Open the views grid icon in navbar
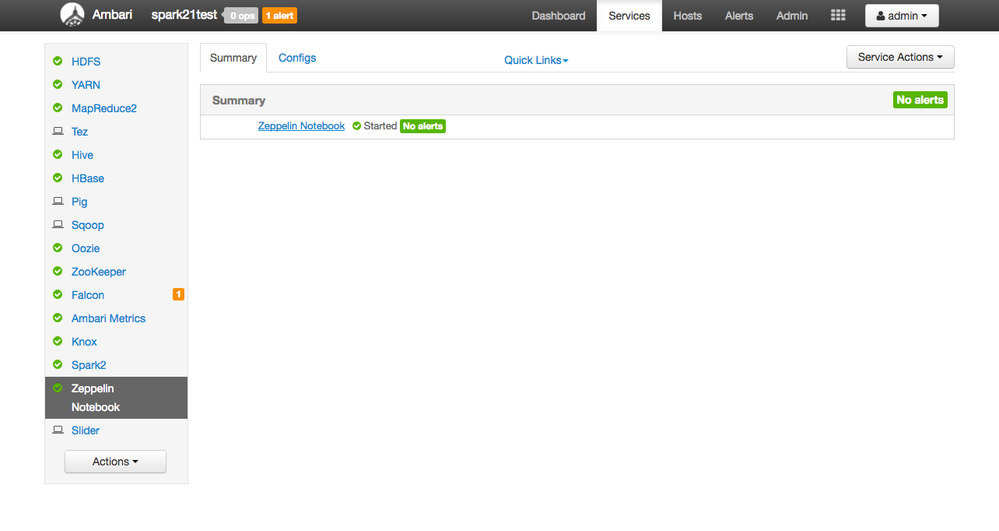This screenshot has width=999, height=531. pos(838,15)
